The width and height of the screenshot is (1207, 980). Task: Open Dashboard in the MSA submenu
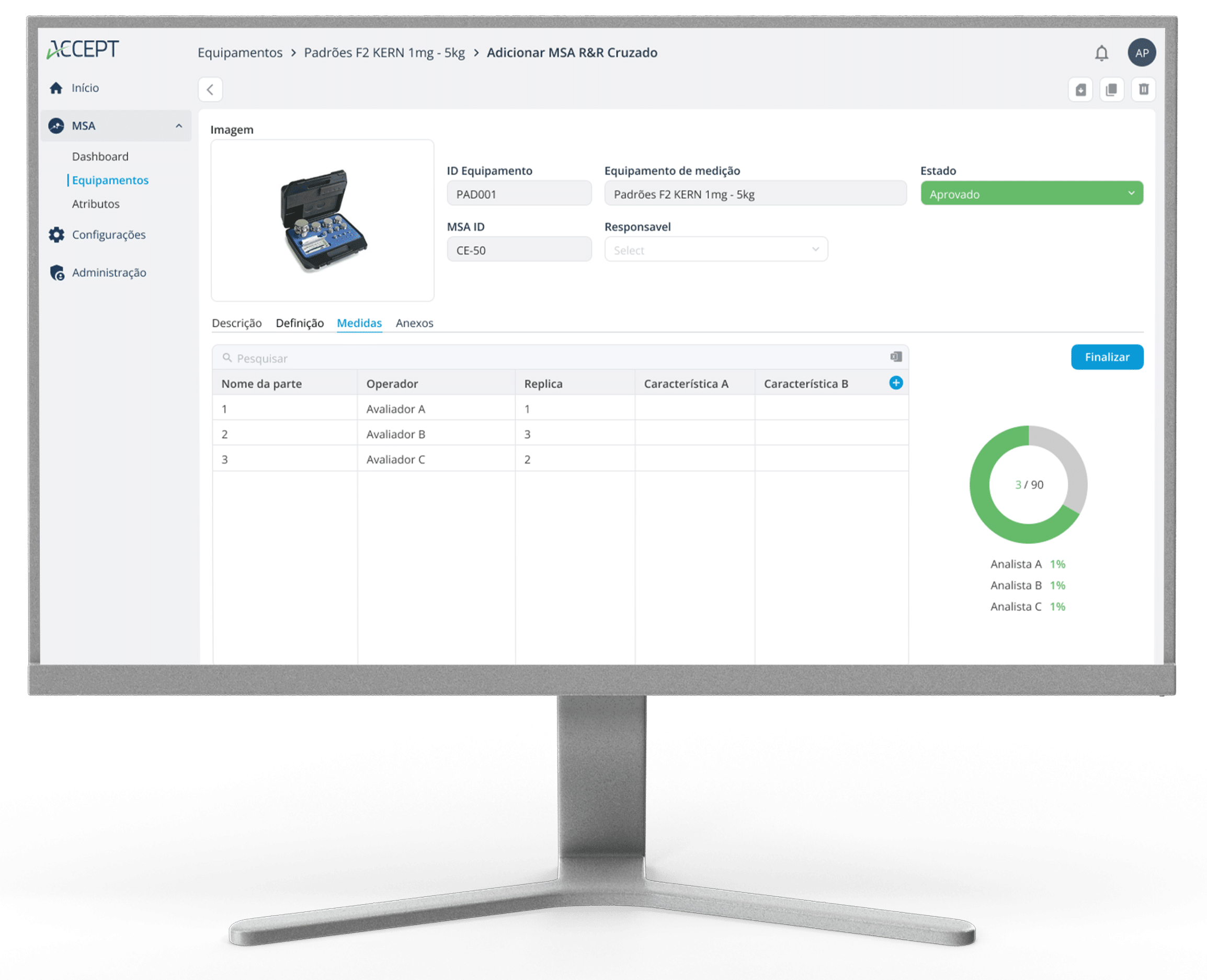(x=100, y=156)
